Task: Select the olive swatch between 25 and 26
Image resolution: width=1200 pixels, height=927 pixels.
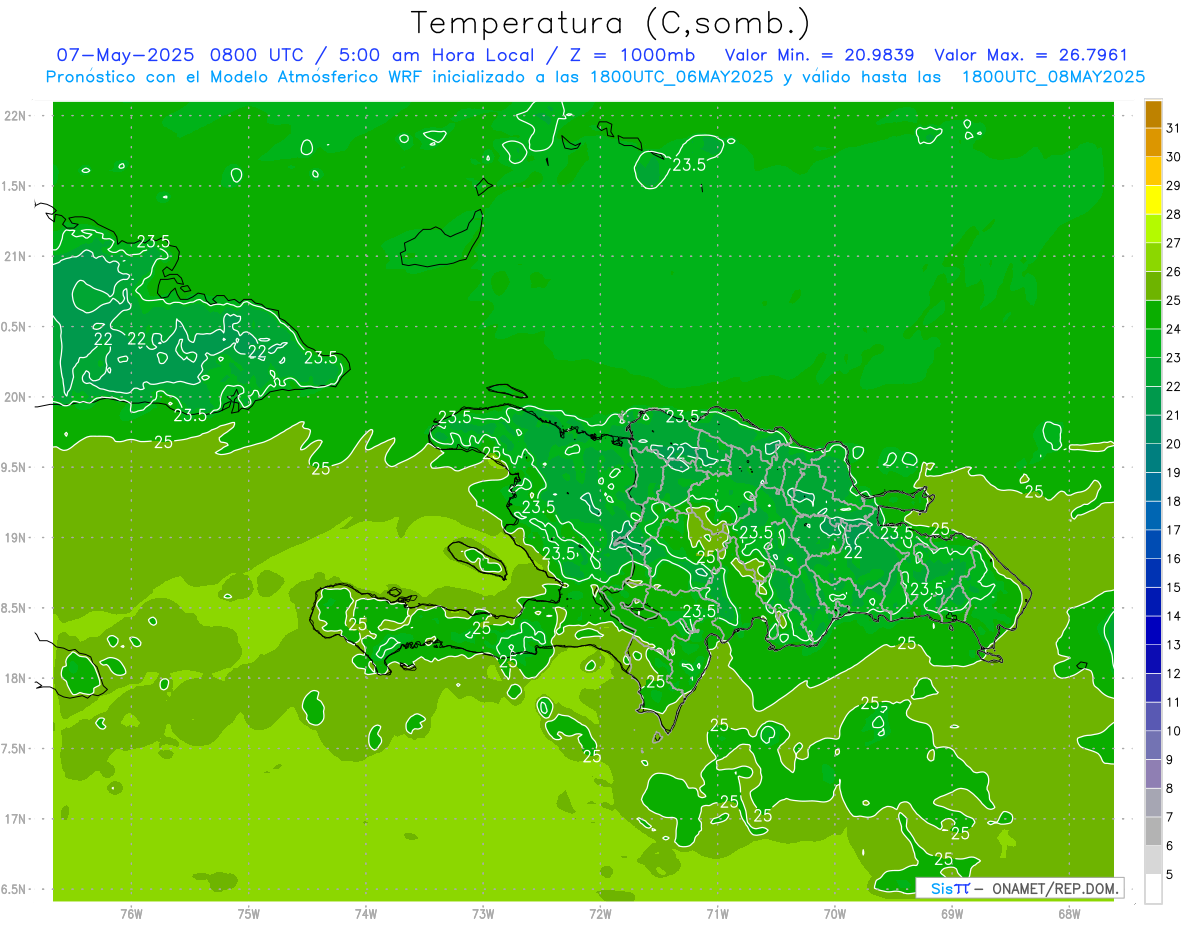Action: [x=1153, y=286]
